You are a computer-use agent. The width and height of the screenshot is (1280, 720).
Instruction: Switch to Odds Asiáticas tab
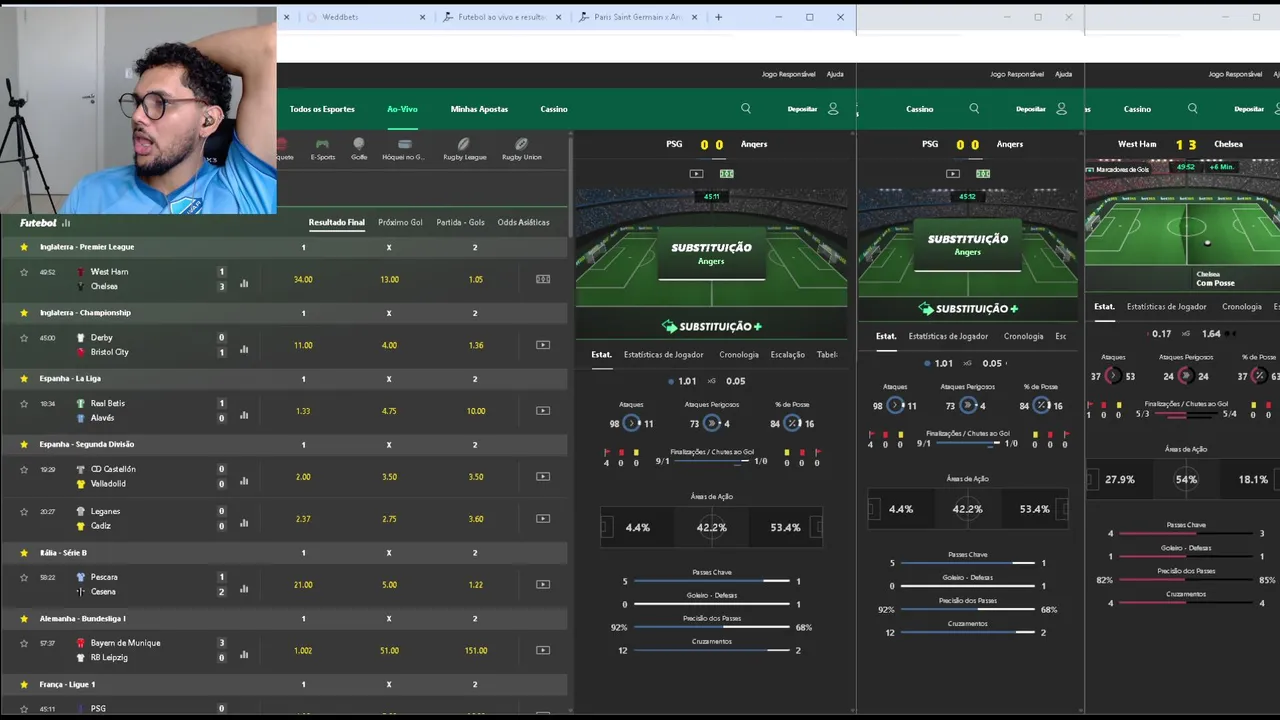tap(523, 222)
